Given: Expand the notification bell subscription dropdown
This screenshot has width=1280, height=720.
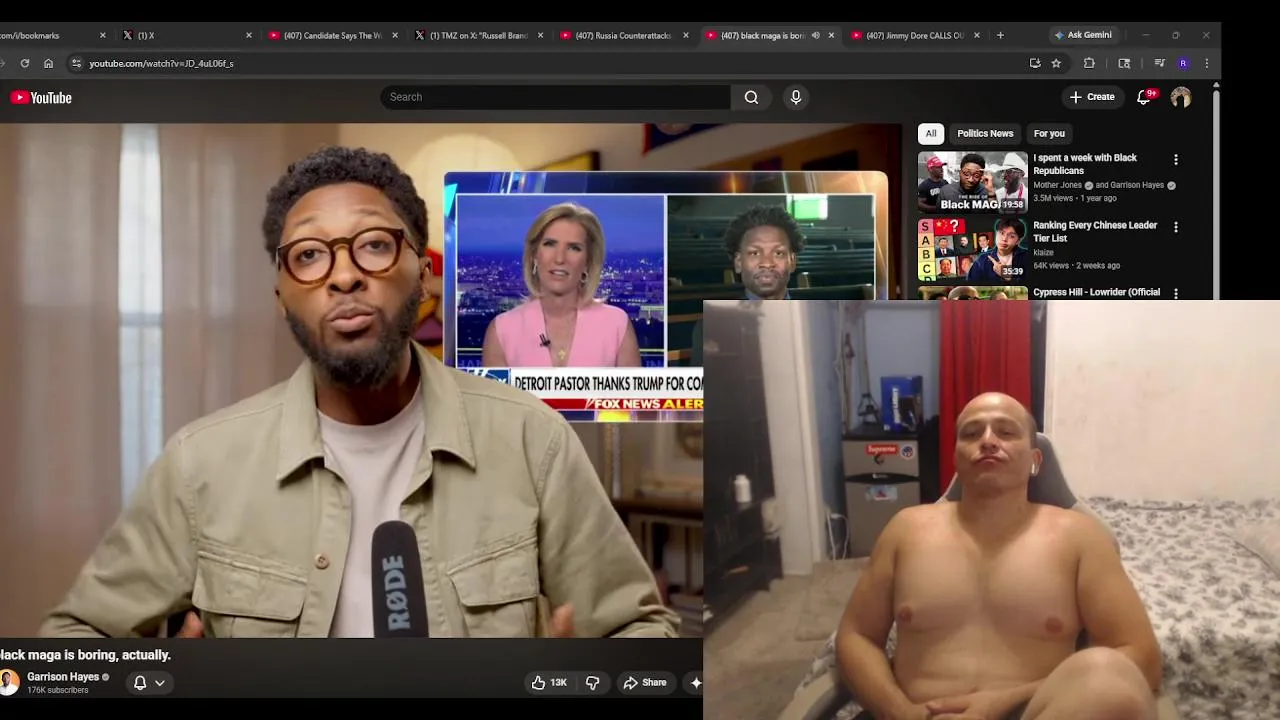Looking at the screenshot, I should [x=149, y=682].
